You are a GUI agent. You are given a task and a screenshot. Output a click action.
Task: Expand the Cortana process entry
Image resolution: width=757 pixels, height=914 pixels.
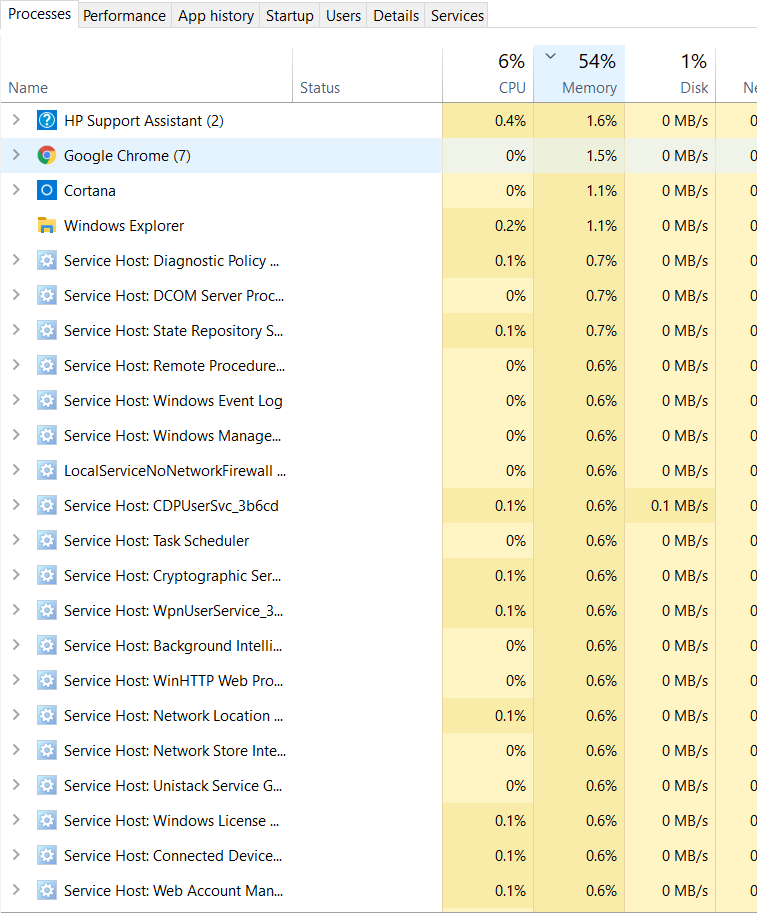(x=16, y=190)
